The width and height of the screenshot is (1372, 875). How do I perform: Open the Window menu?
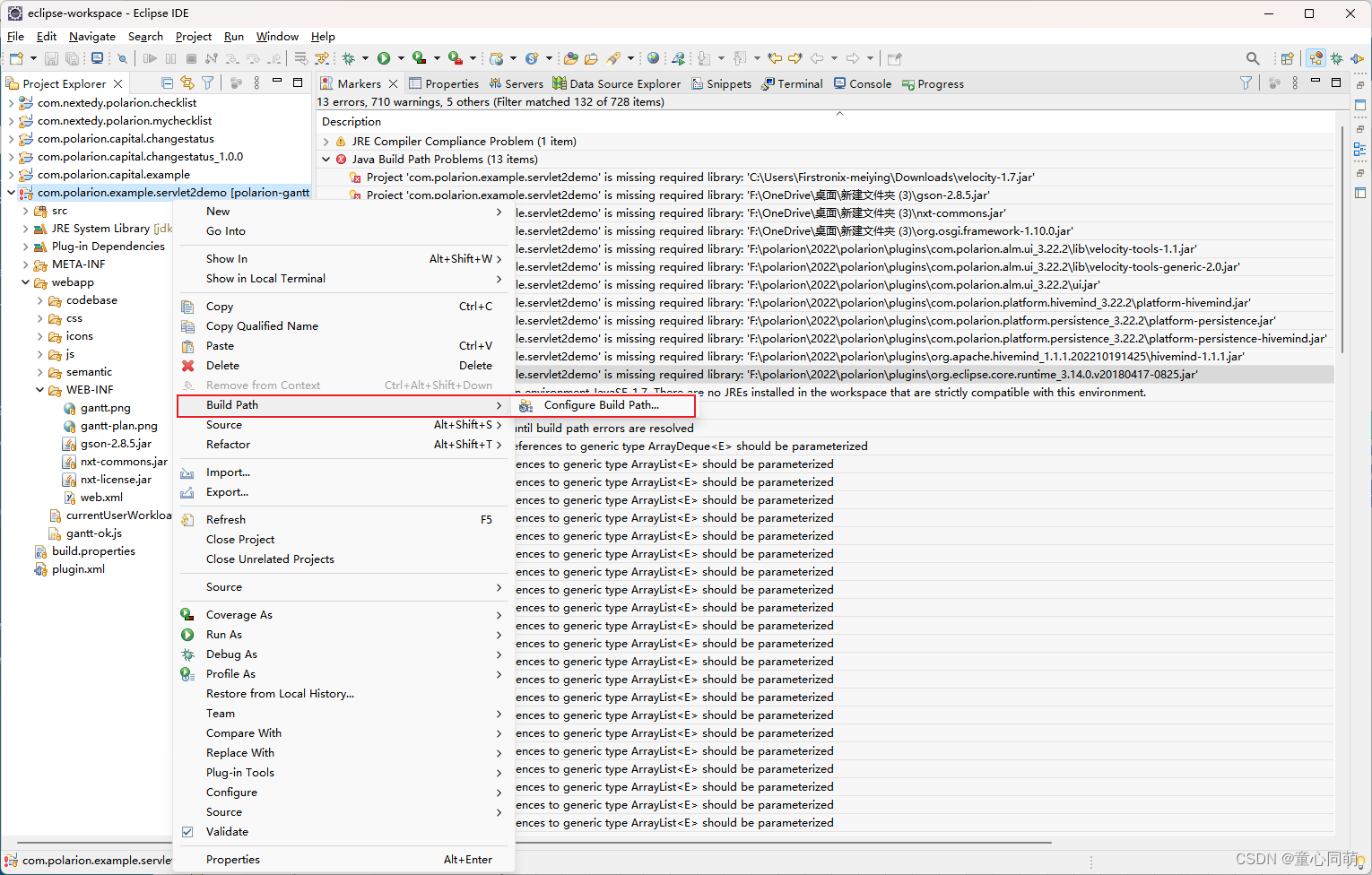click(x=277, y=36)
